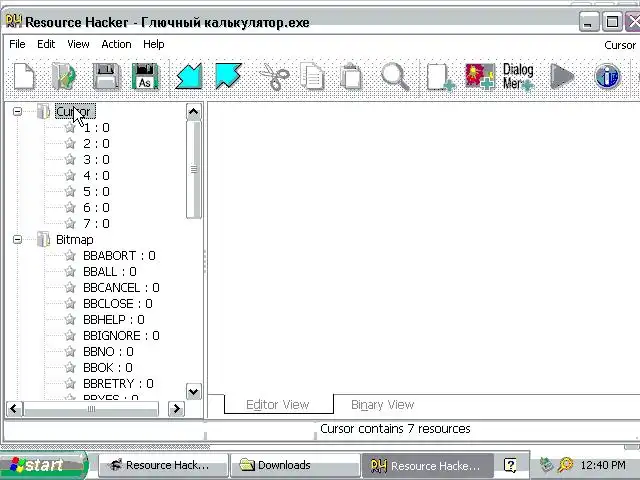The height and width of the screenshot is (480, 640).
Task: Click the tree scroll up arrow
Action: click(193, 111)
